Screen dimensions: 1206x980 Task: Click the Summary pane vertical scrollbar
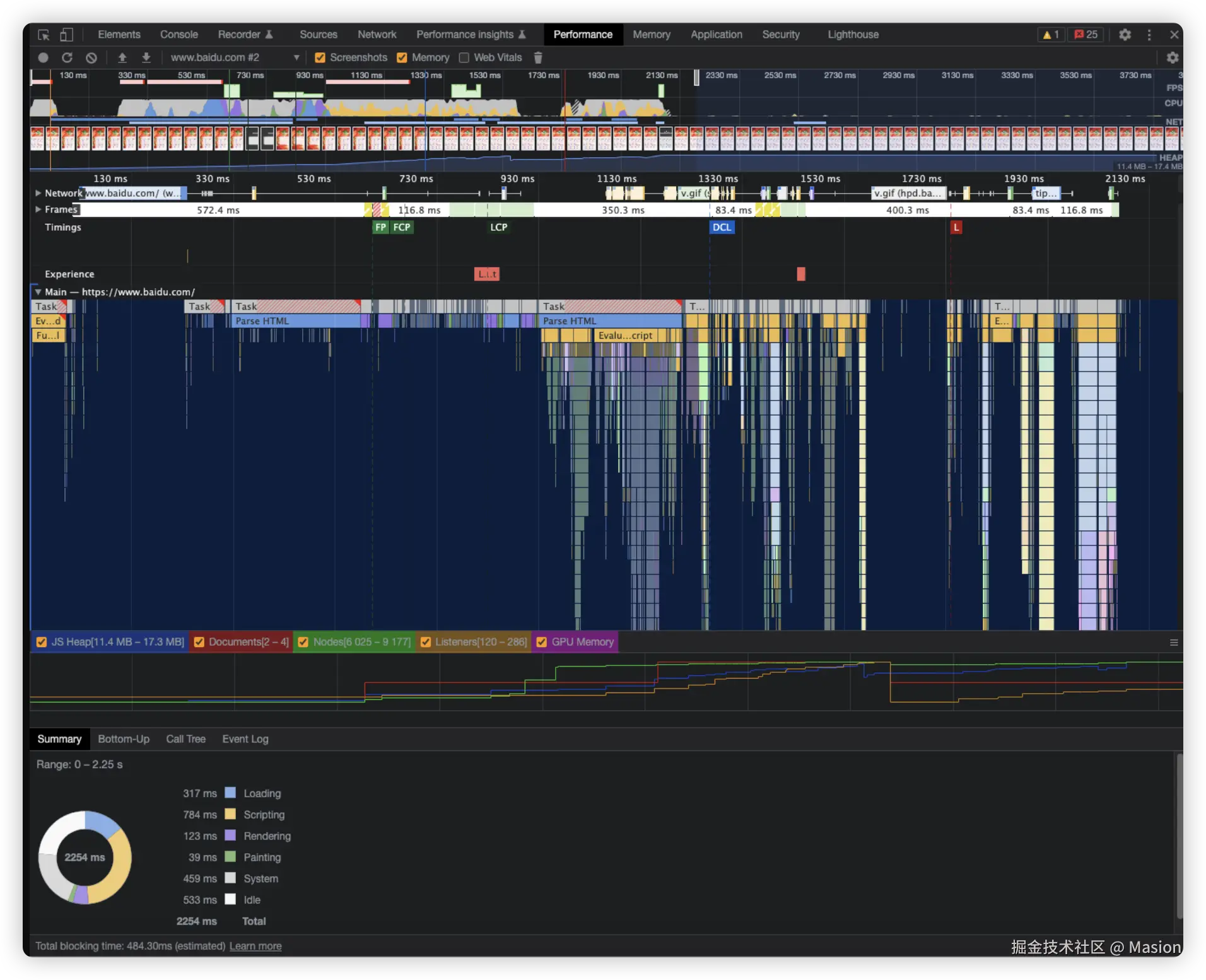[x=1179, y=836]
